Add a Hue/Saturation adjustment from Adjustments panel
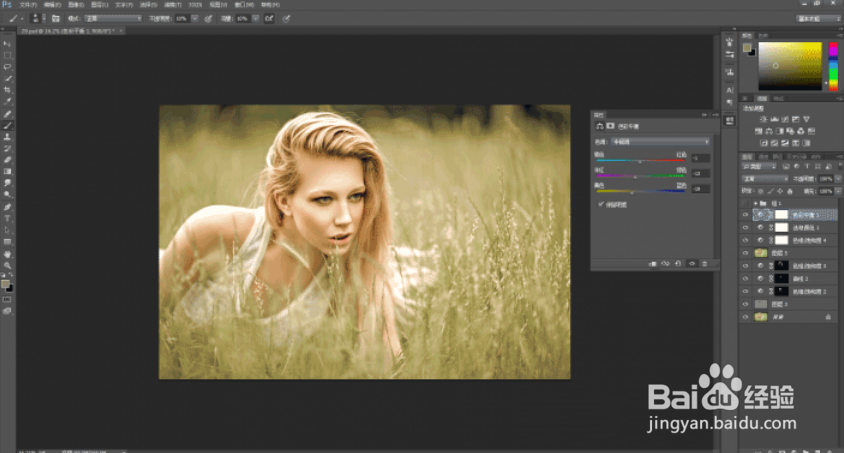This screenshot has height=453, width=844. [x=758, y=131]
